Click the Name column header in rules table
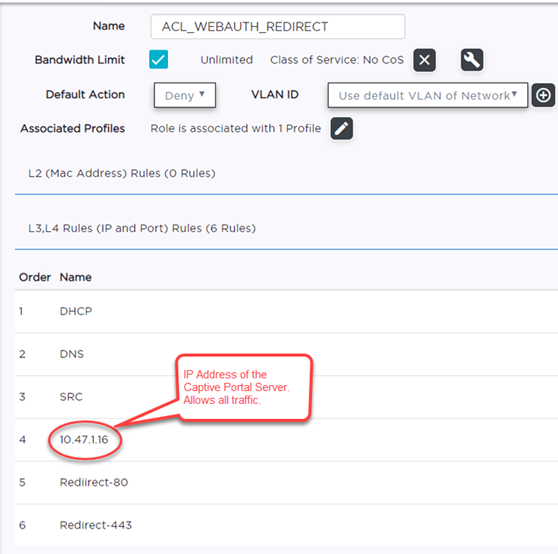This screenshot has height=554, width=558. [76, 277]
